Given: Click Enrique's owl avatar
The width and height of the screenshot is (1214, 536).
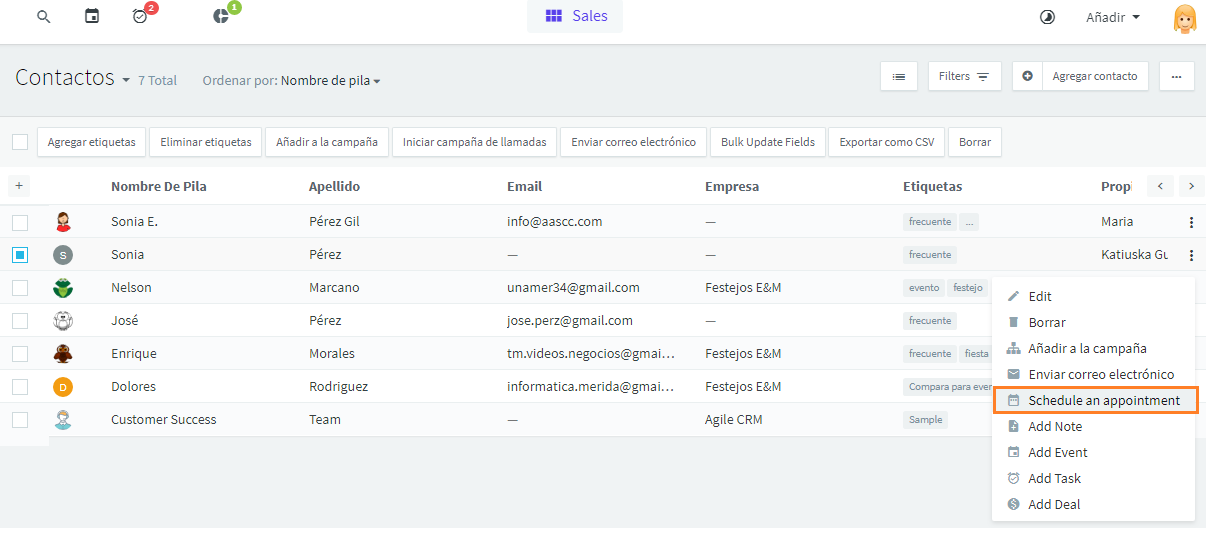Looking at the screenshot, I should point(63,354).
